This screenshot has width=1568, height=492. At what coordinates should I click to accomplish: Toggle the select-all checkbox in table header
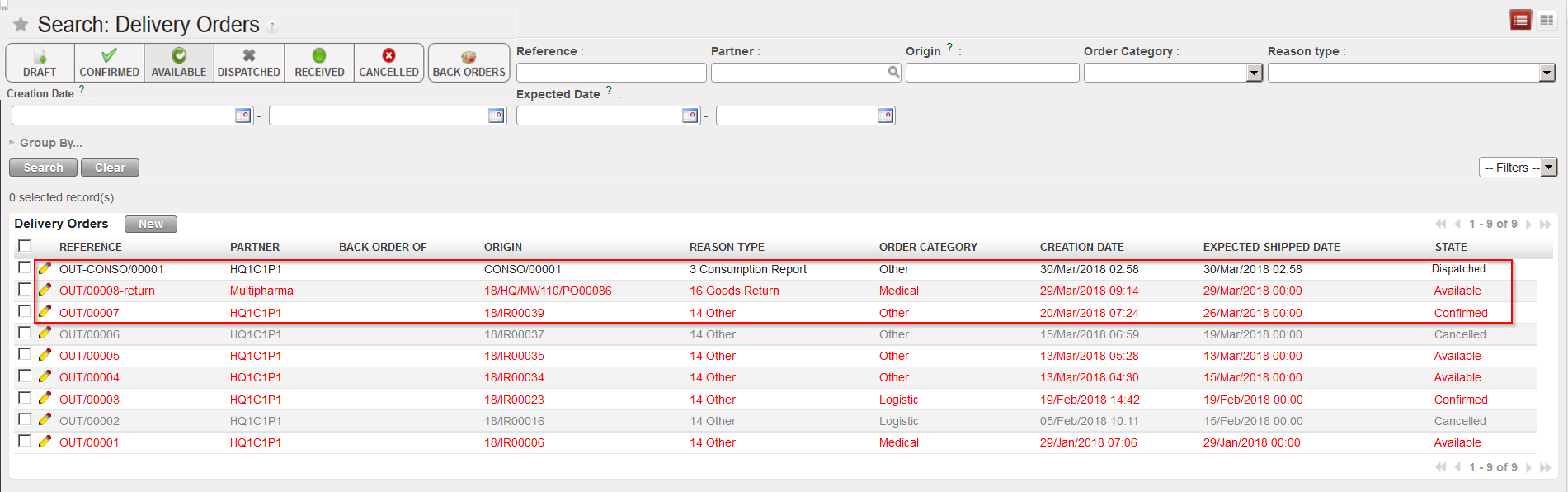pos(25,246)
